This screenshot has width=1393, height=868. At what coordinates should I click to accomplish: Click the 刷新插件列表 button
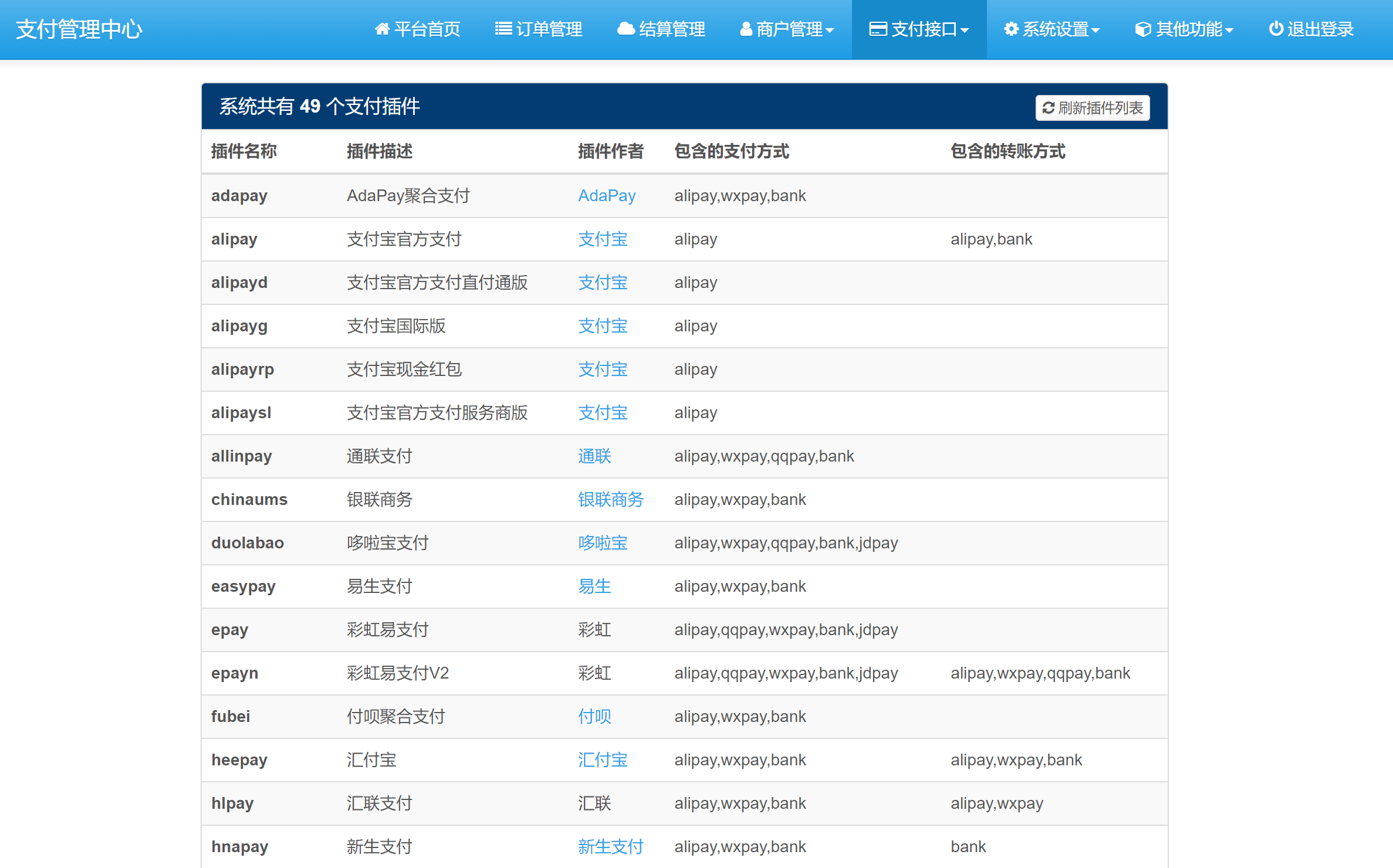point(1093,108)
